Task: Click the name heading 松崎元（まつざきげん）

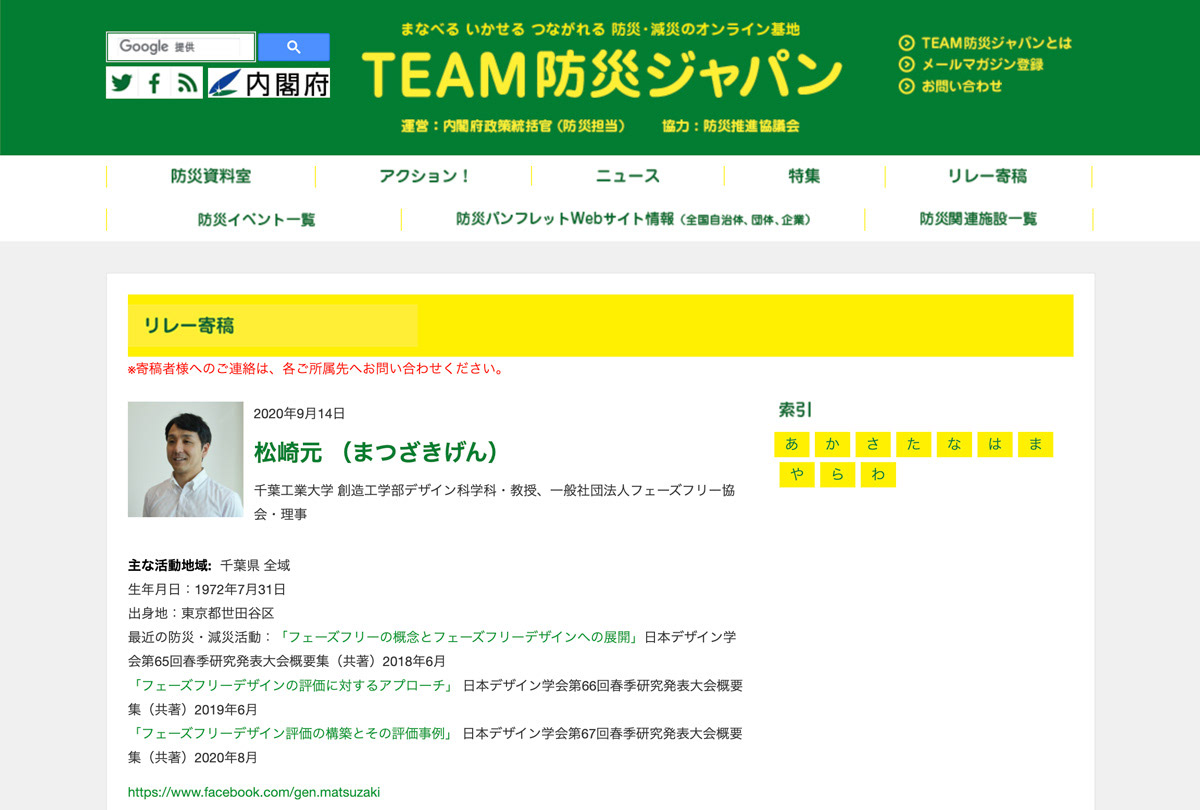Action: click(x=377, y=452)
